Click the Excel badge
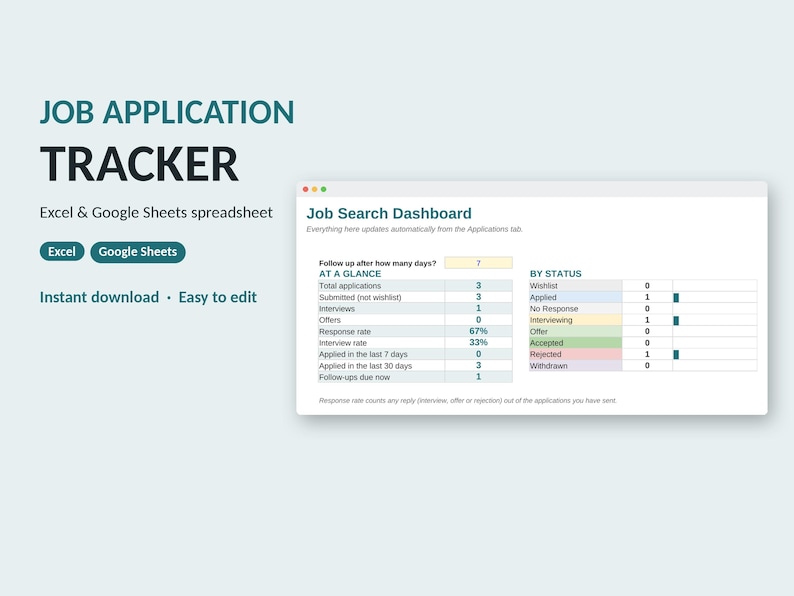Screen dimensions: 794x596 (62, 252)
